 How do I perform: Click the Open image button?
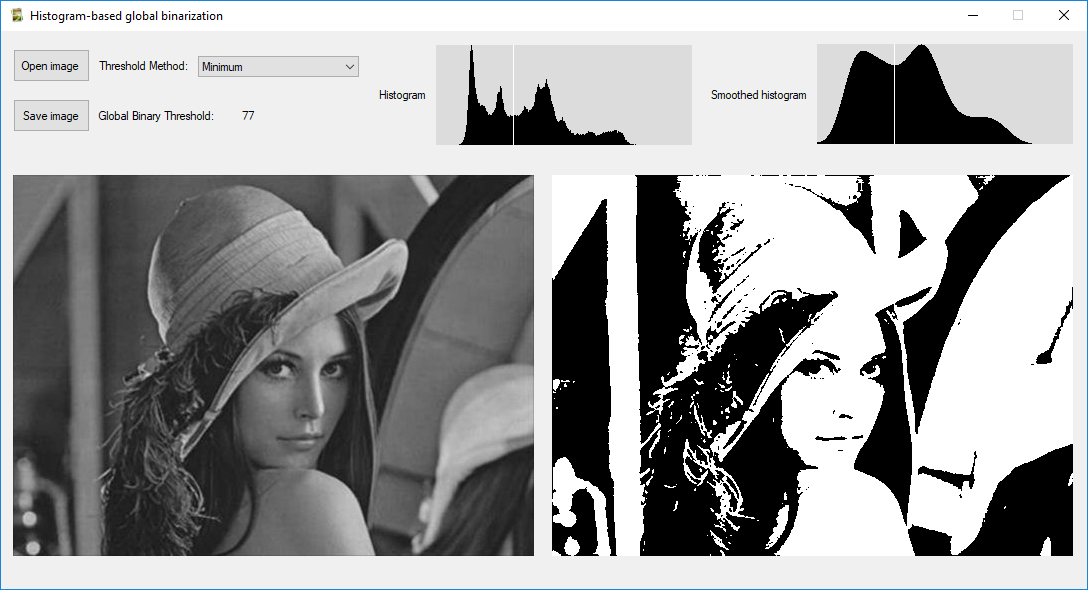[51, 66]
